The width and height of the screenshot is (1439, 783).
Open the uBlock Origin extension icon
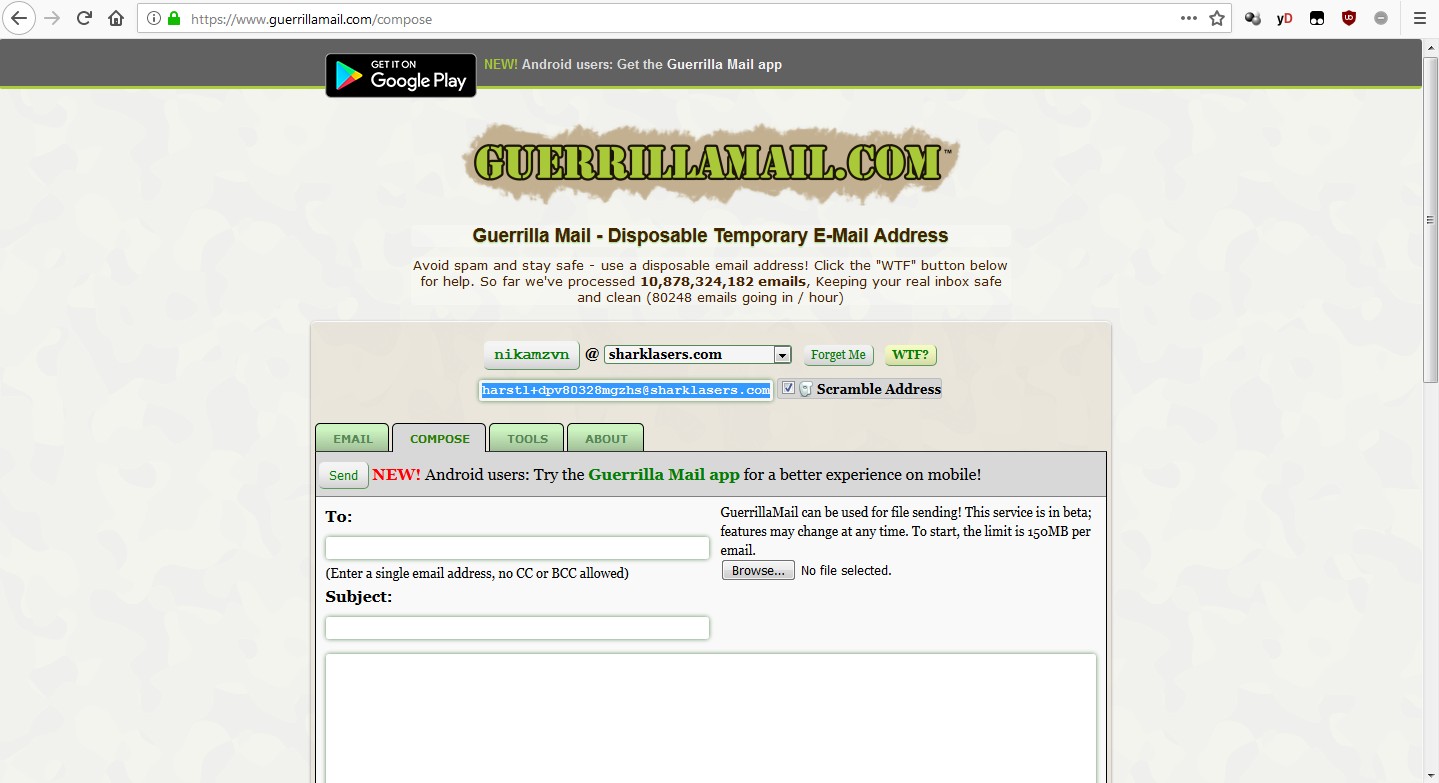click(1348, 18)
